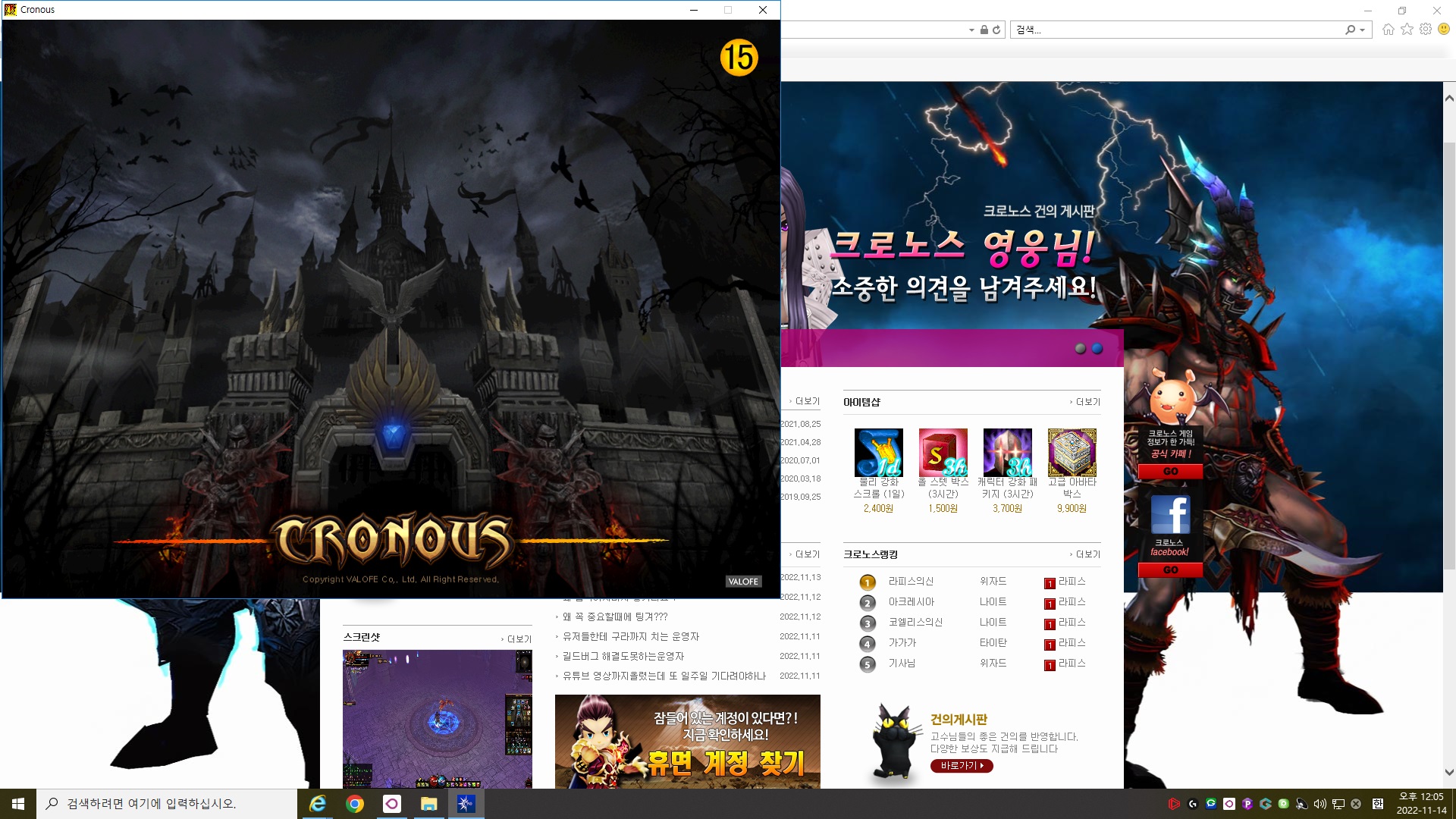The width and height of the screenshot is (1456, 819).
Task: Expand 더보기 next to 스크린샷
Action: (516, 639)
